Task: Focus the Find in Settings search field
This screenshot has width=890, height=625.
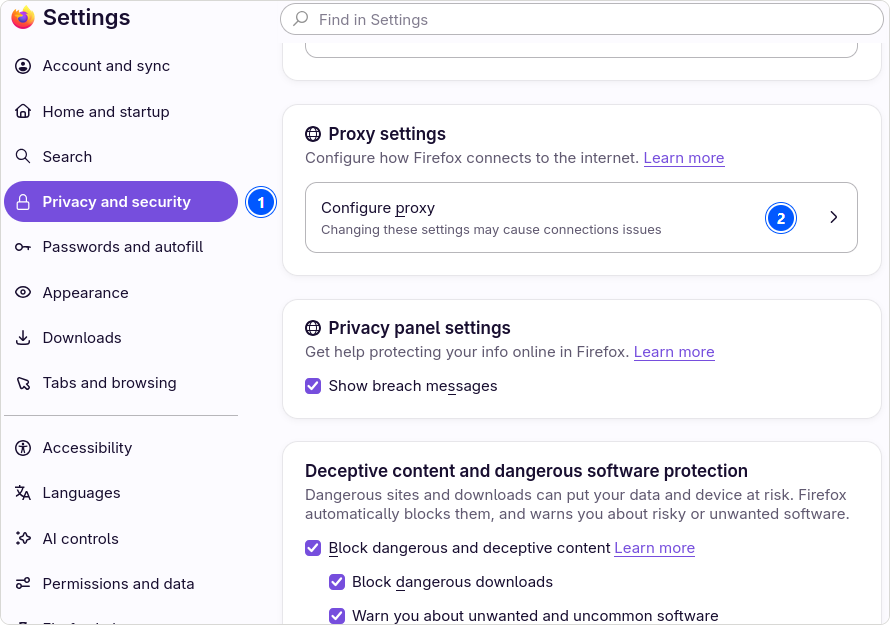Action: 582,19
